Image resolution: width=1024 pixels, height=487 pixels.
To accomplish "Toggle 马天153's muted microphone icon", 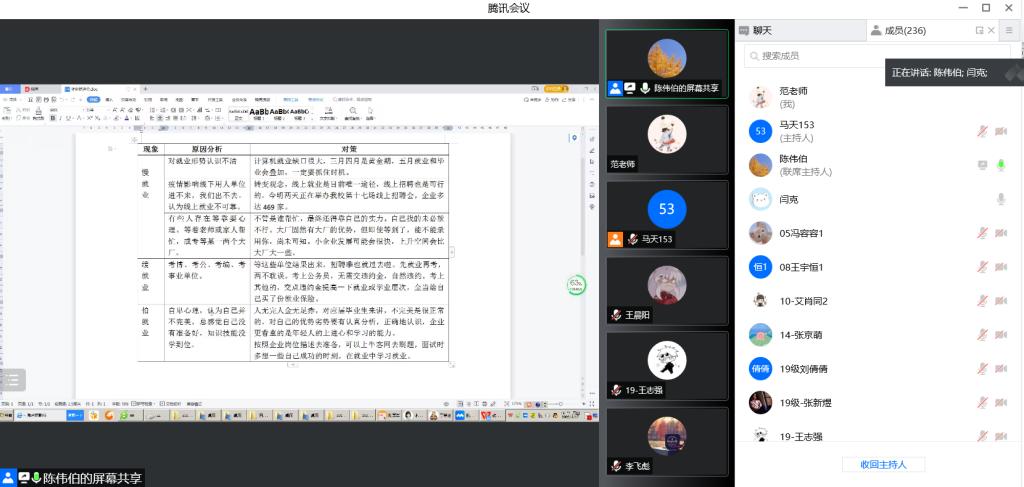I will tap(982, 131).
